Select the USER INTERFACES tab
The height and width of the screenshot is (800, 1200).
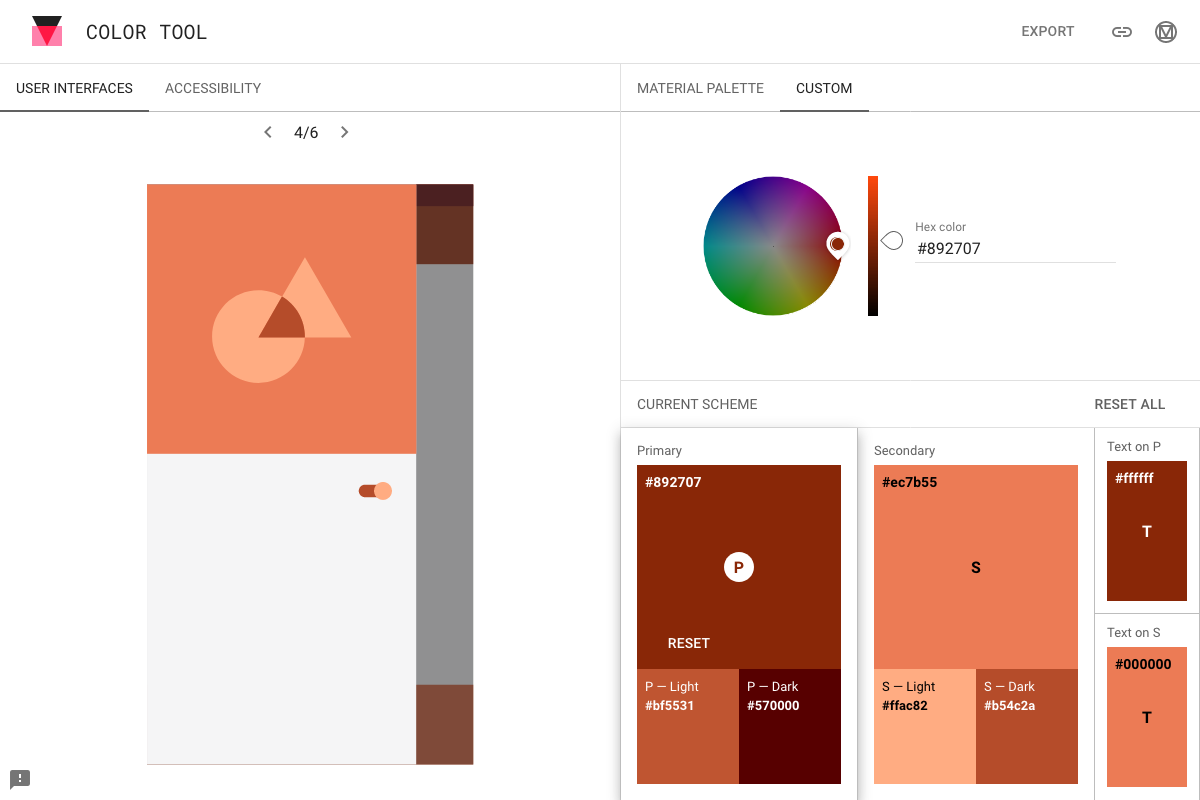click(74, 88)
